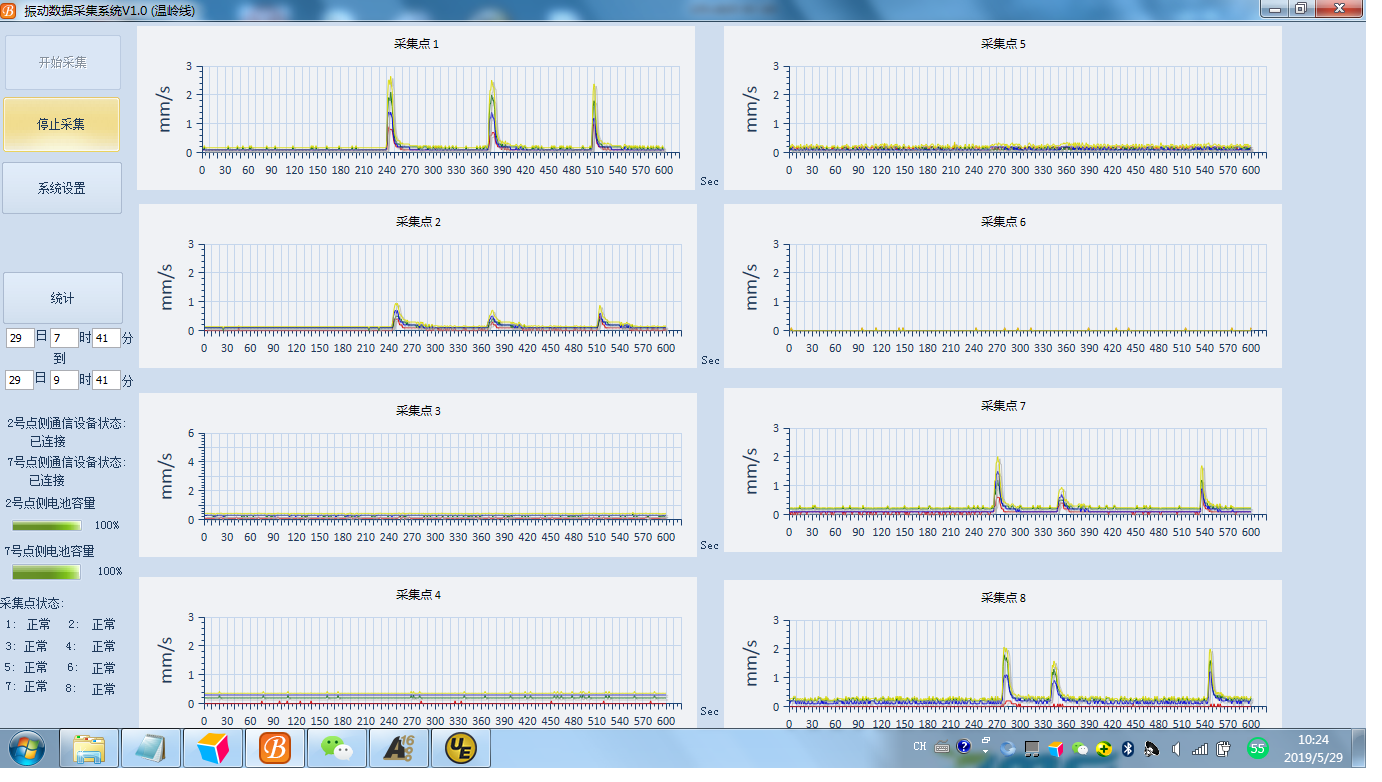
Task: Open the Windows Start menu
Action: pyautogui.click(x=27, y=748)
